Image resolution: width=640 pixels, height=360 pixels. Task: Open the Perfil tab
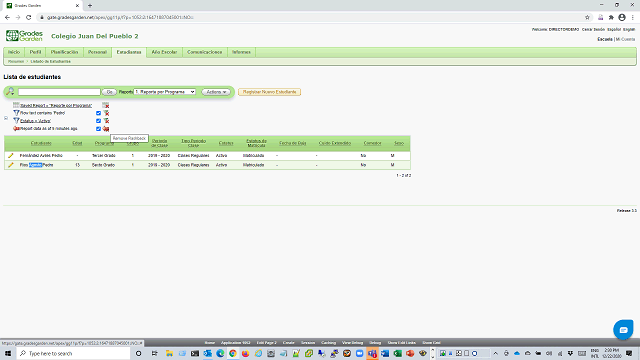(x=36, y=52)
